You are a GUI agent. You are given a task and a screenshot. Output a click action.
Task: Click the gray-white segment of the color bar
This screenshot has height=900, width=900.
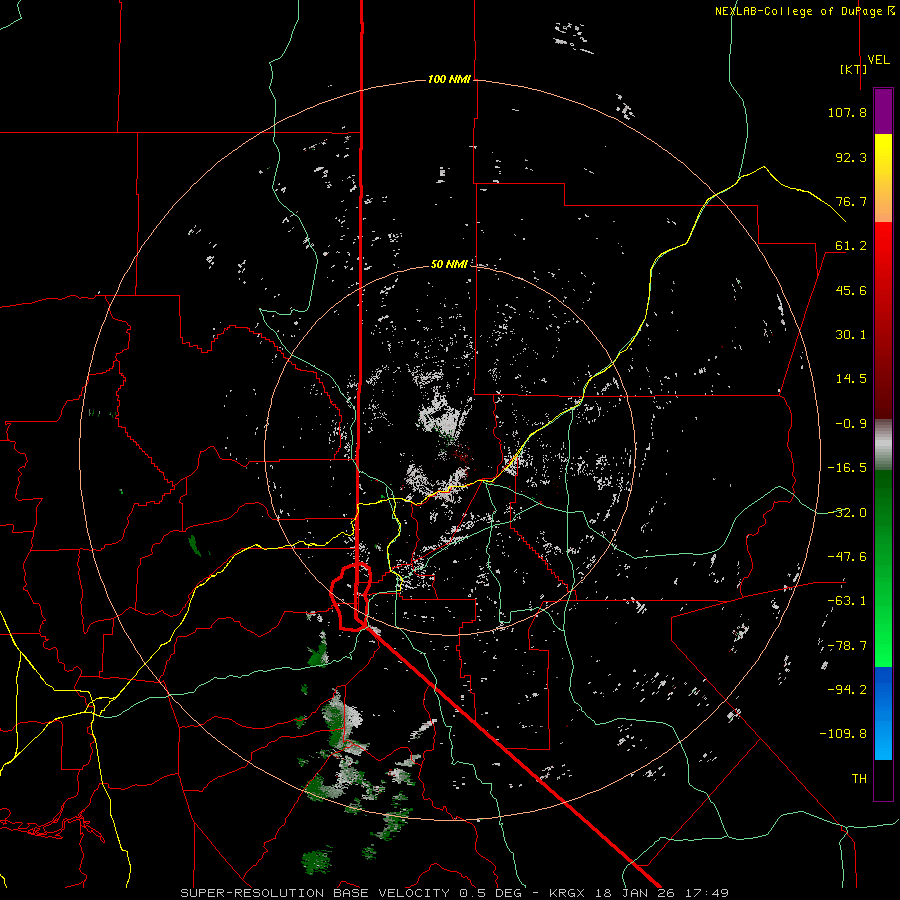883,445
